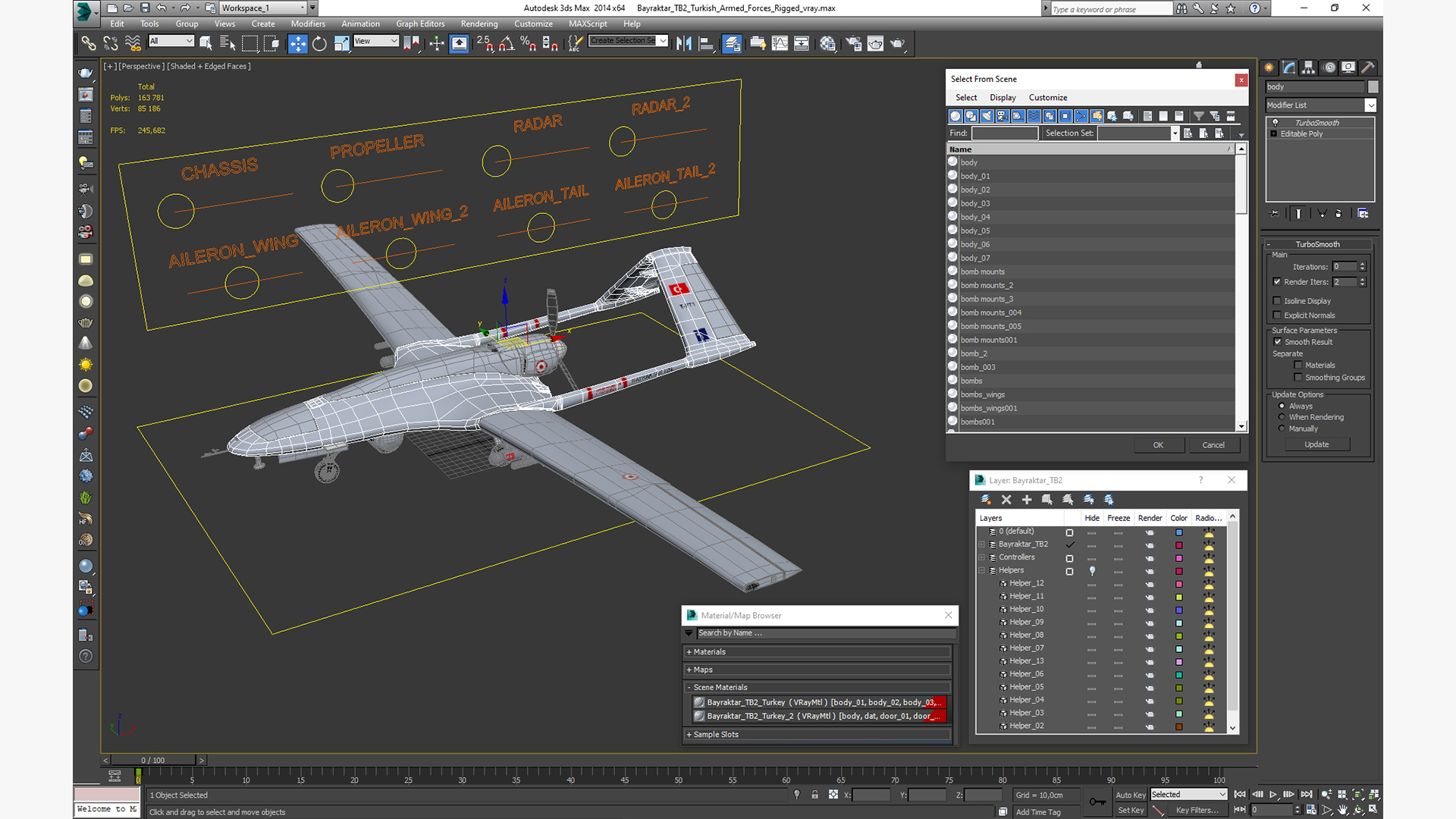This screenshot has height=819, width=1456.
Task: Open the Animation menu
Action: 360,24
